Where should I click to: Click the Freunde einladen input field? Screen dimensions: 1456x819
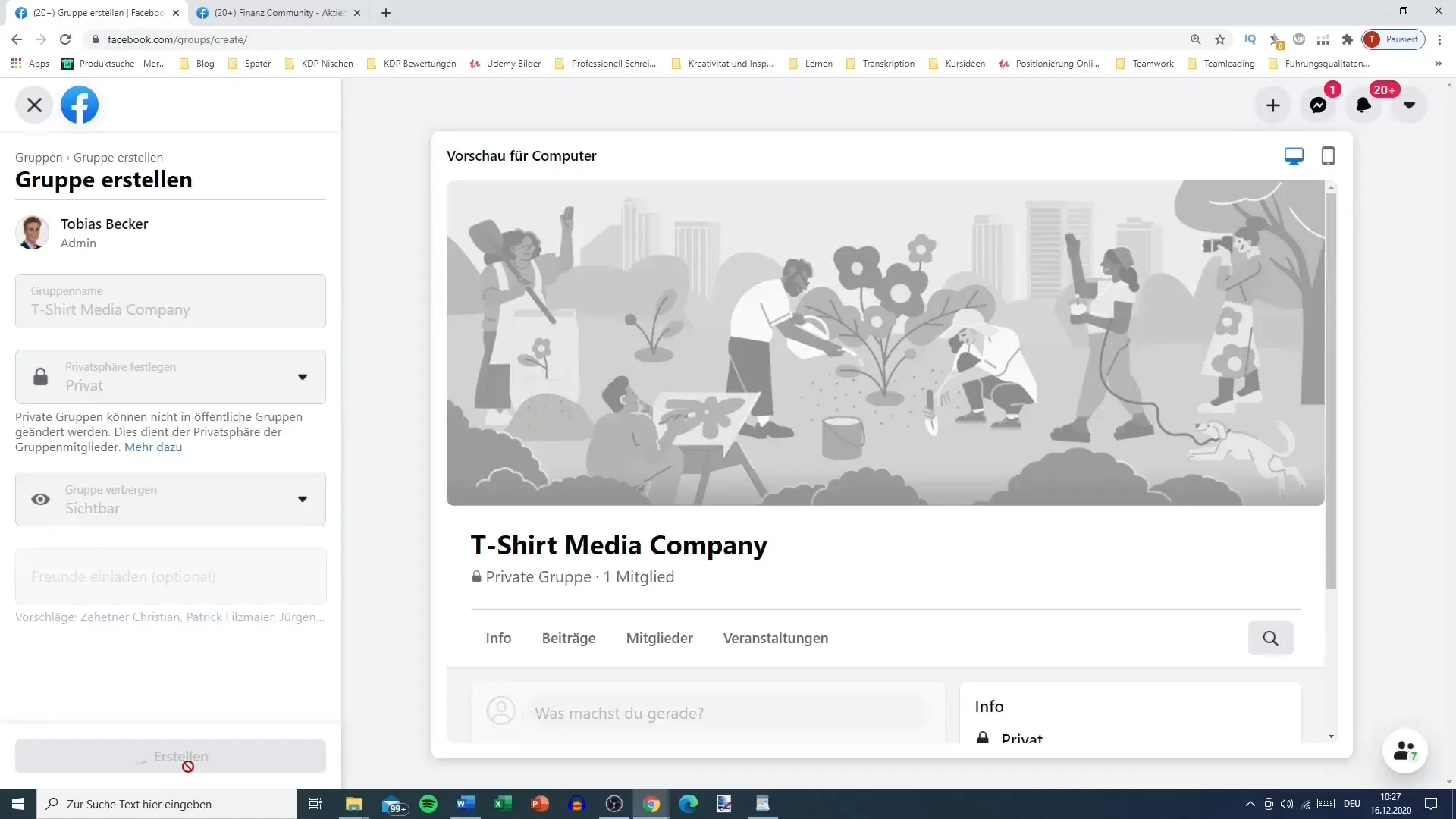(x=171, y=576)
